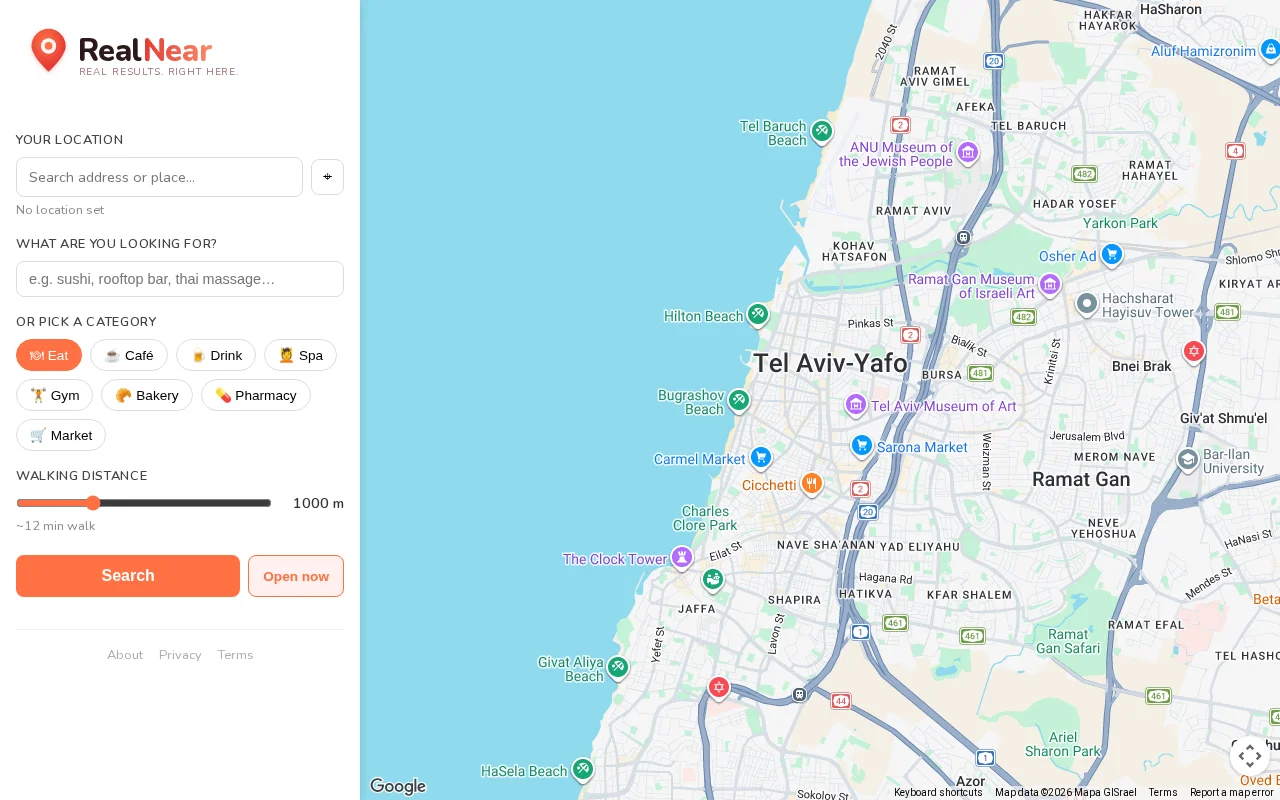Click the red Star of David pin near Bnei Brak
The image size is (1280, 800).
[x=1194, y=351]
